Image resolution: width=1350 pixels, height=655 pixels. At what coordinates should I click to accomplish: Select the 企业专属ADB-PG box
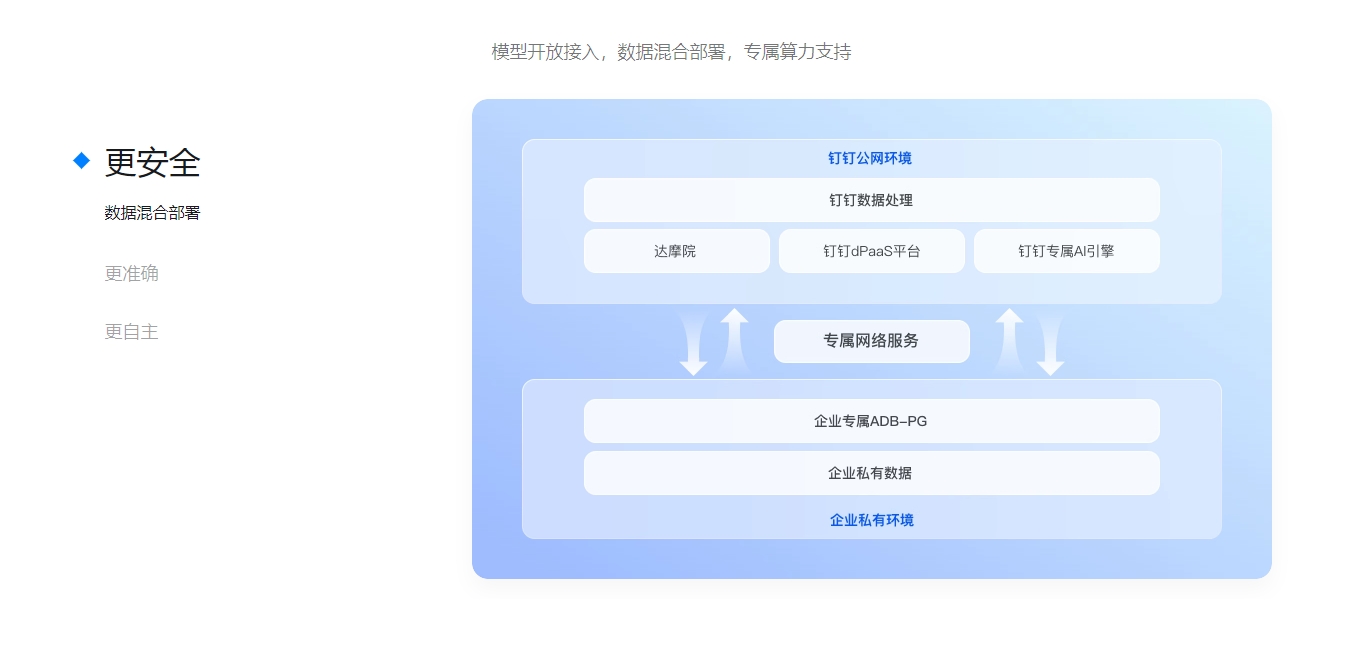pos(871,421)
